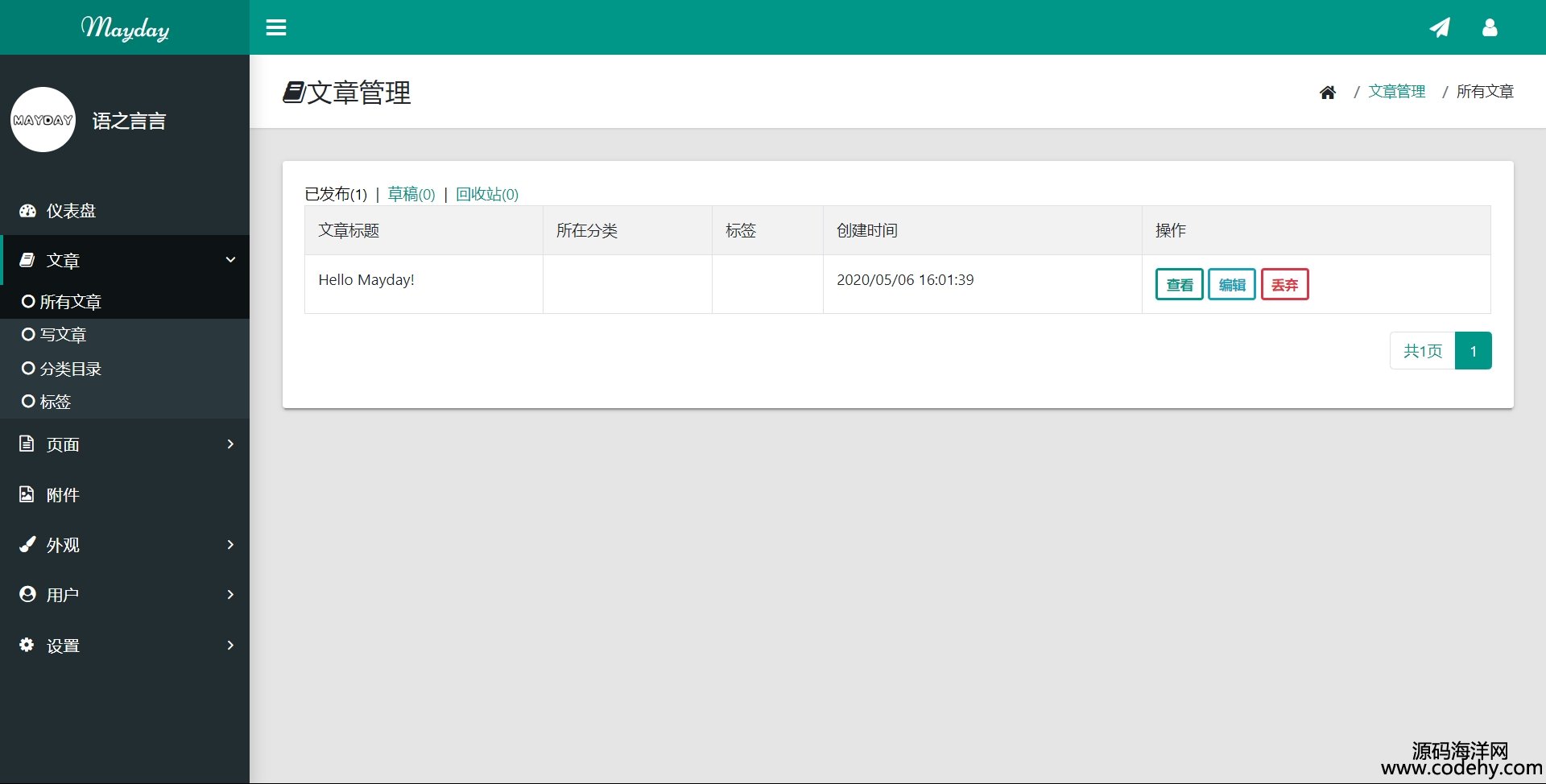
Task: Click the 共1页 pagination label
Action: coord(1423,351)
